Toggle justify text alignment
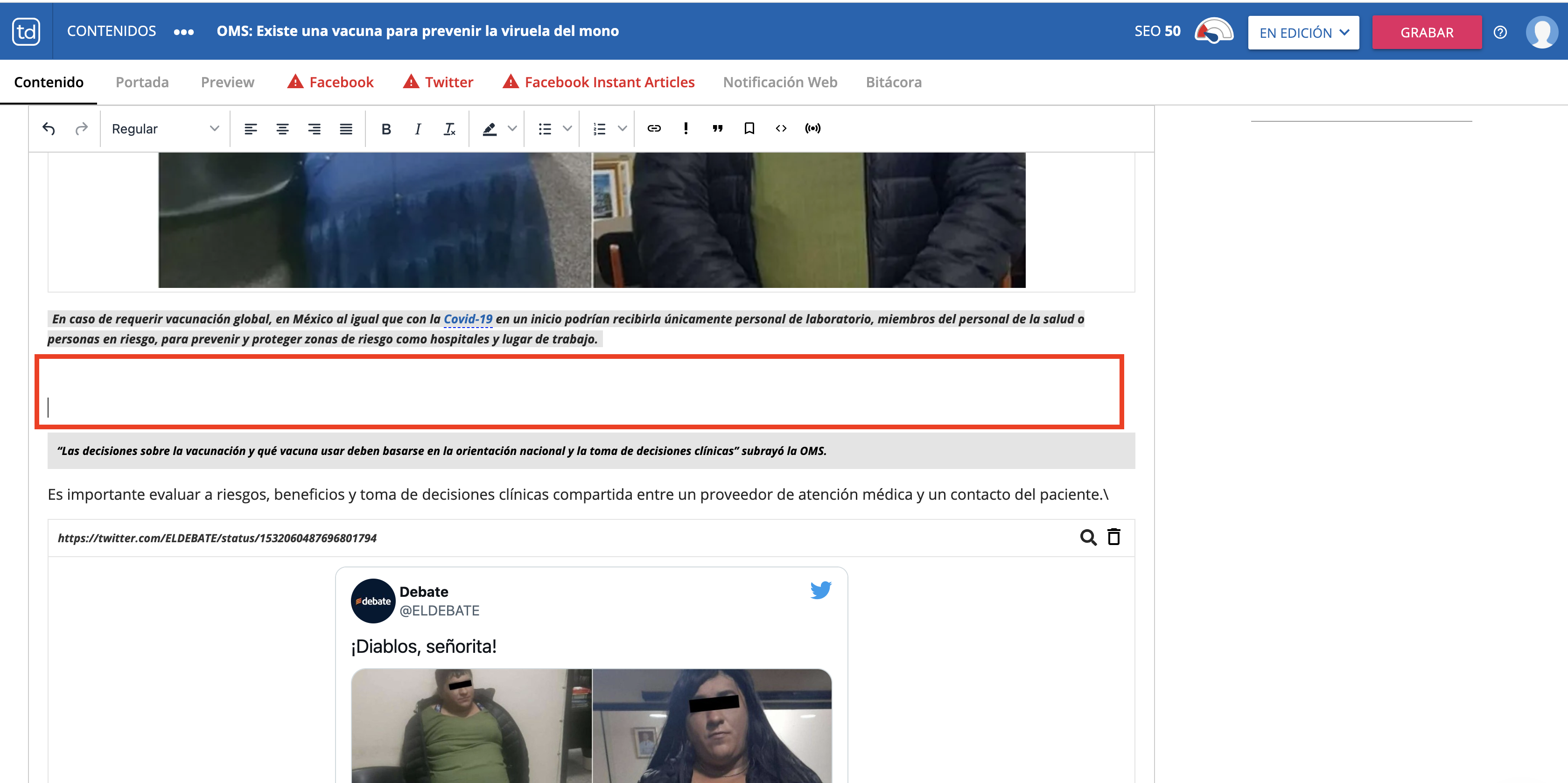 point(346,128)
